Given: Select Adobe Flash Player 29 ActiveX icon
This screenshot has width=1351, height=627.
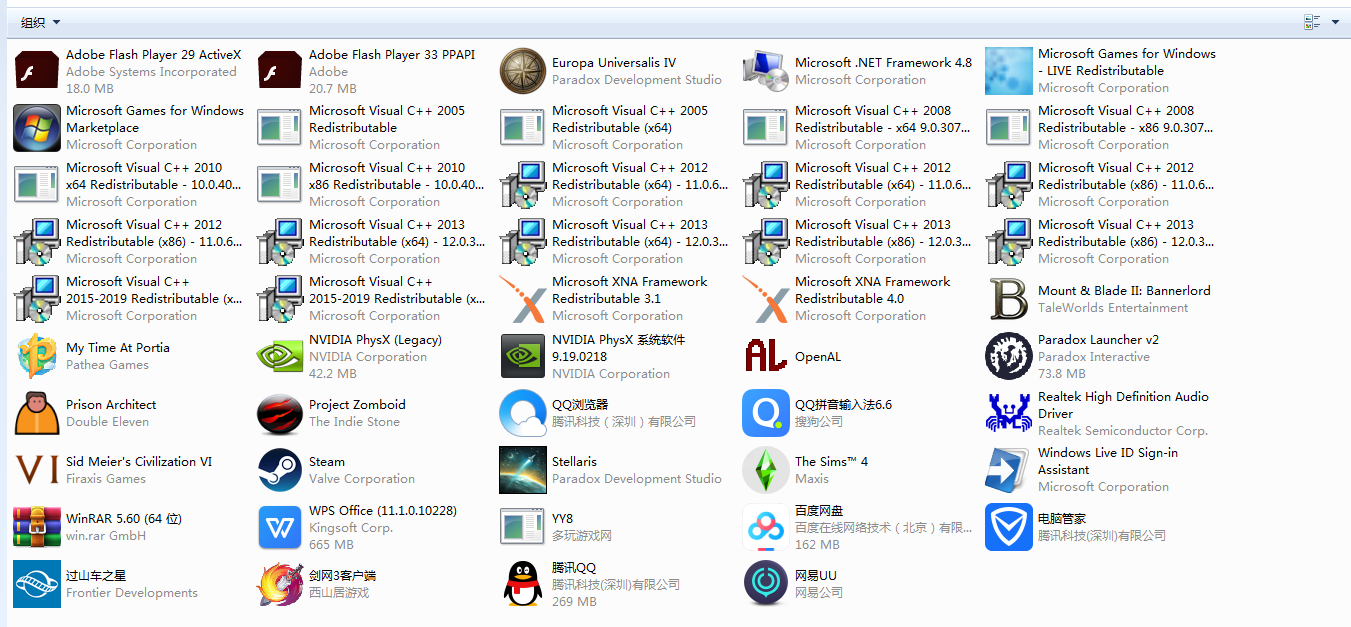Looking at the screenshot, I should [37, 71].
